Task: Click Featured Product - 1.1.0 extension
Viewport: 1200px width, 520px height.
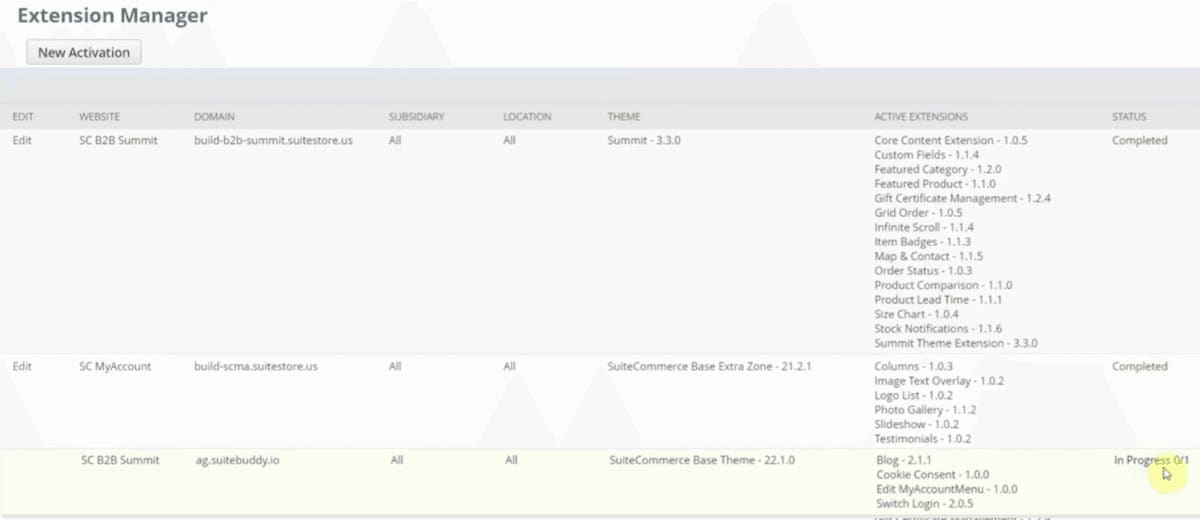Action: click(x=935, y=184)
